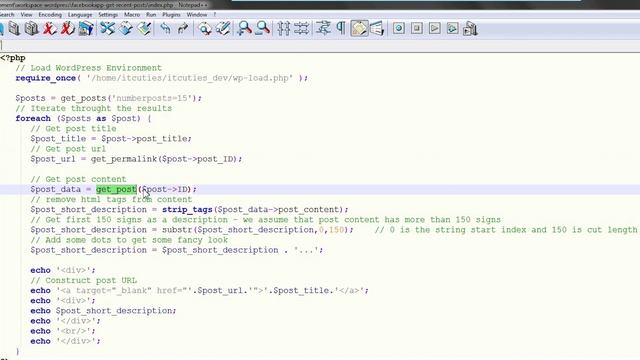Open the Run menu

tap(151, 15)
